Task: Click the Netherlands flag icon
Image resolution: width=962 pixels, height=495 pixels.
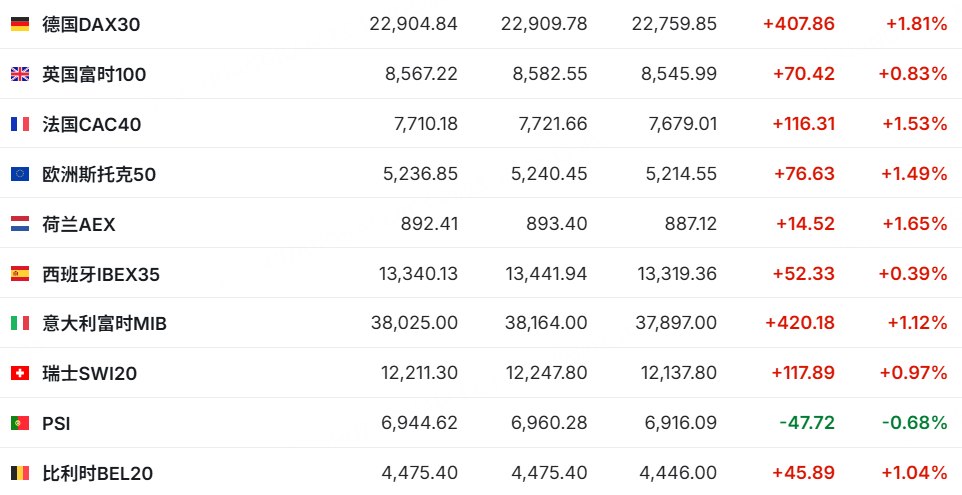Action: coord(20,224)
